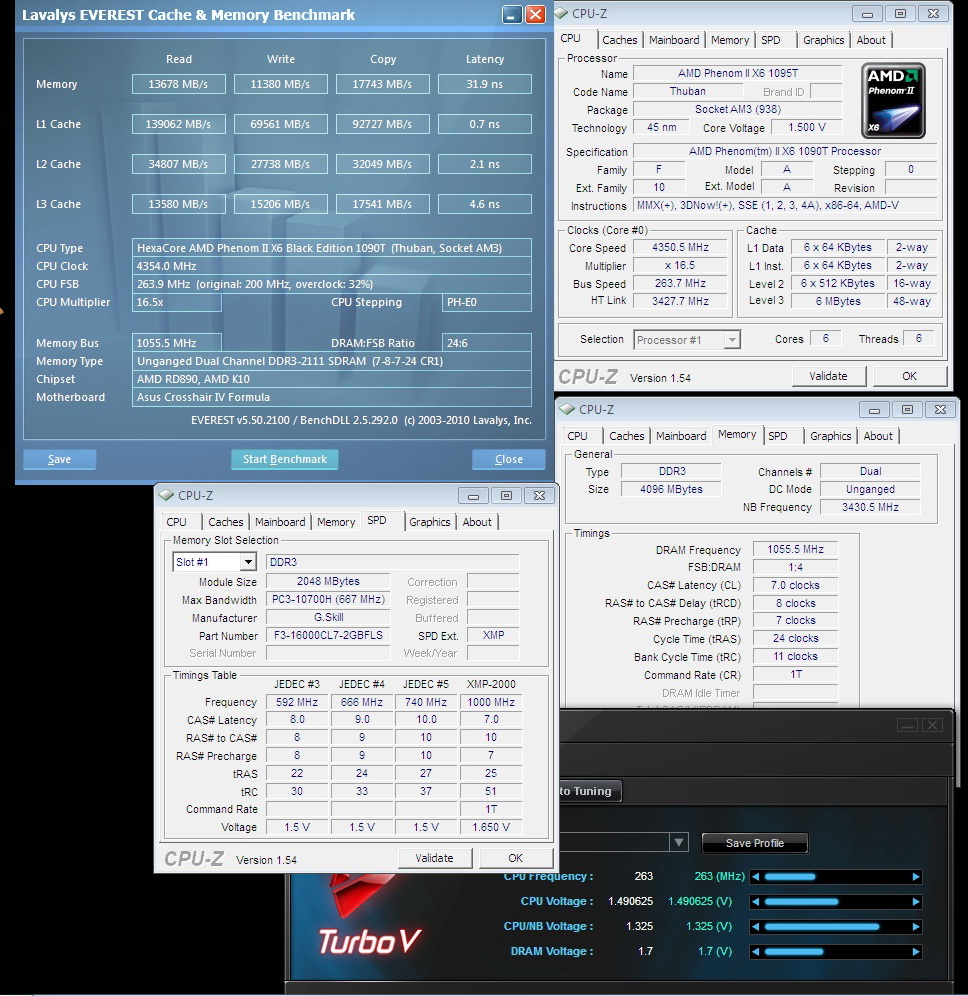Click the SPD Ext. value "XMP"
The width and height of the screenshot is (968, 996).
[x=493, y=635]
